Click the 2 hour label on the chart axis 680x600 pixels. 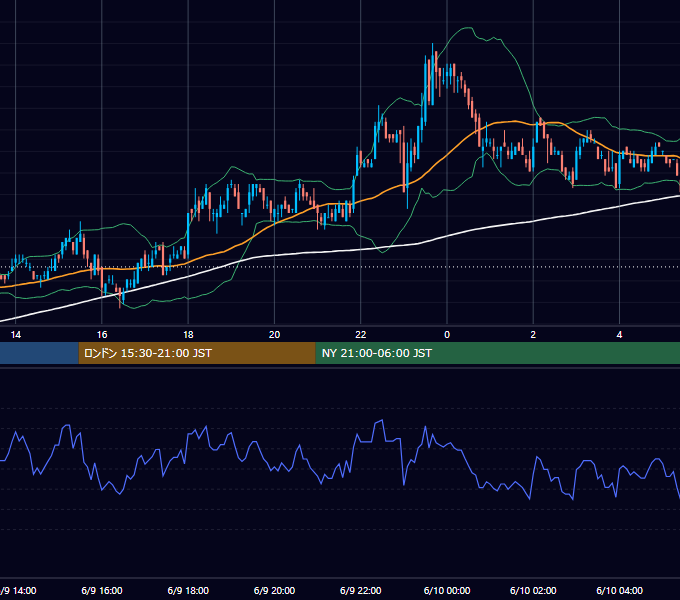[x=533, y=335]
